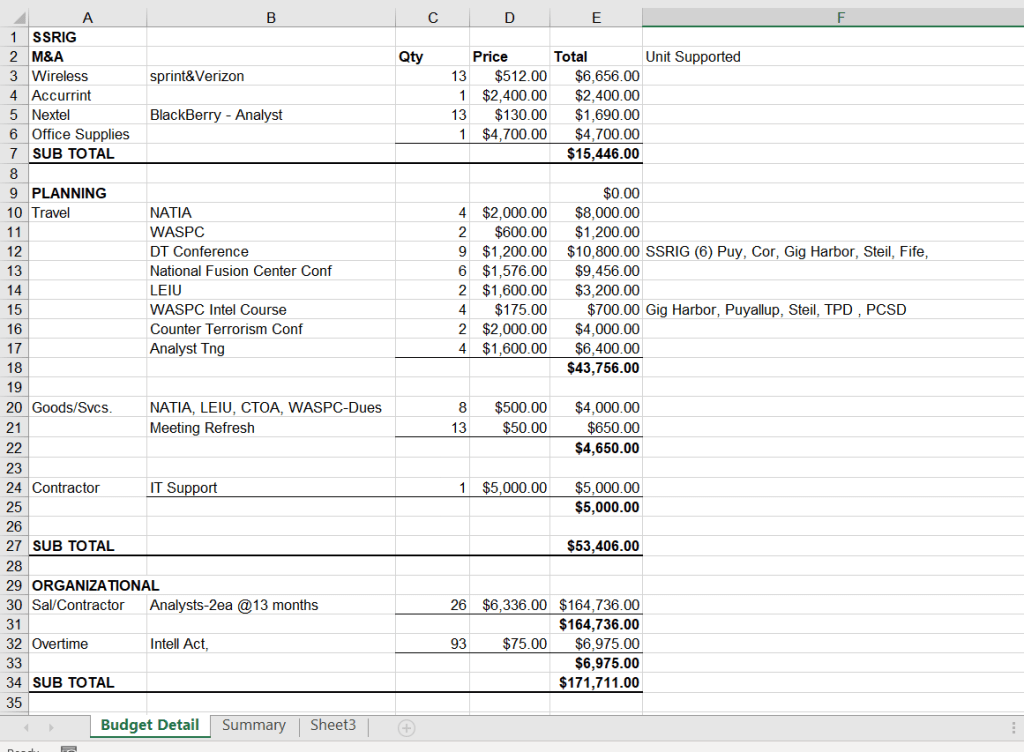
Task: Select the BlackBerry - Analyst cell
Action: (216, 115)
